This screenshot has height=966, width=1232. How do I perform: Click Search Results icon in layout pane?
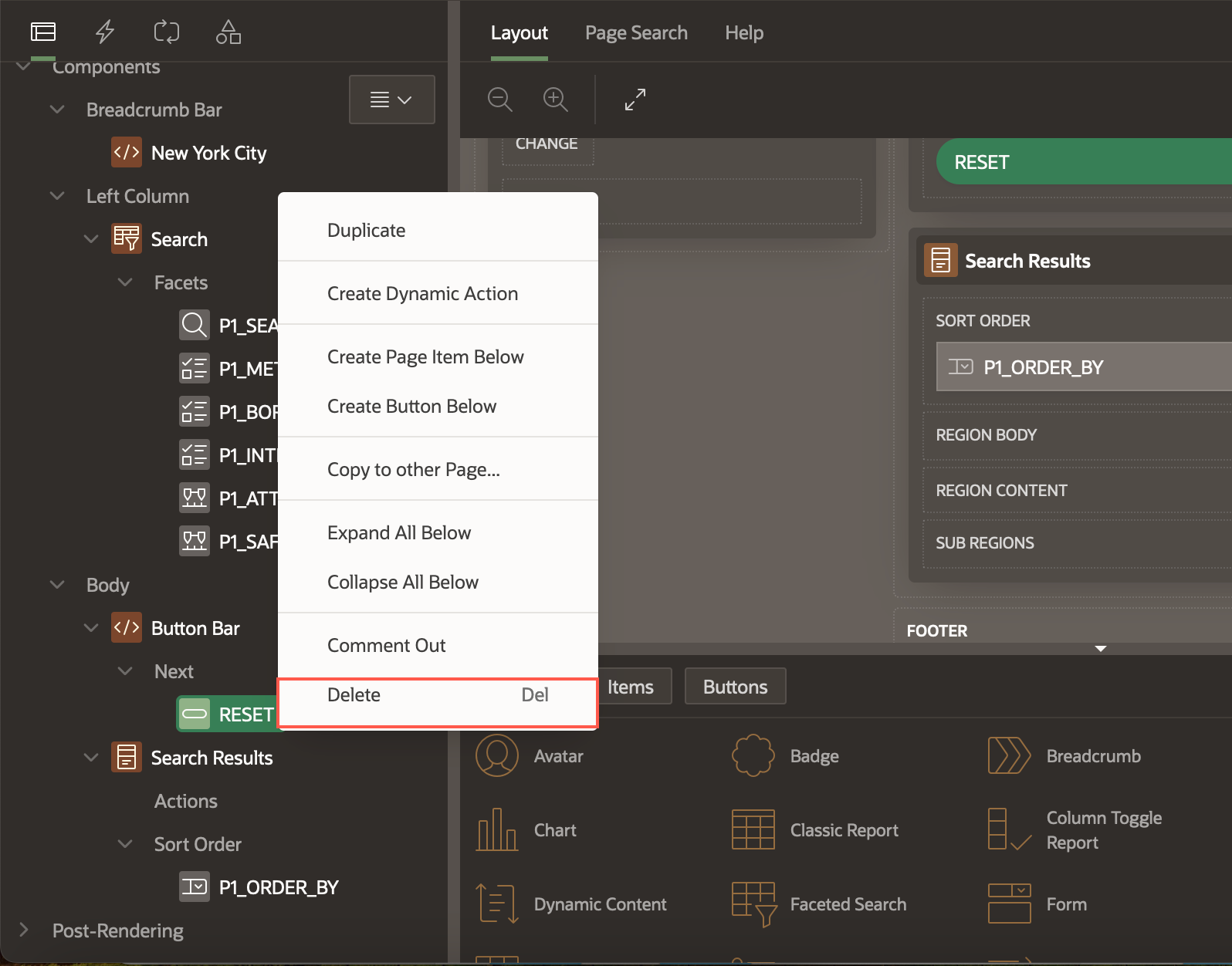[941, 261]
